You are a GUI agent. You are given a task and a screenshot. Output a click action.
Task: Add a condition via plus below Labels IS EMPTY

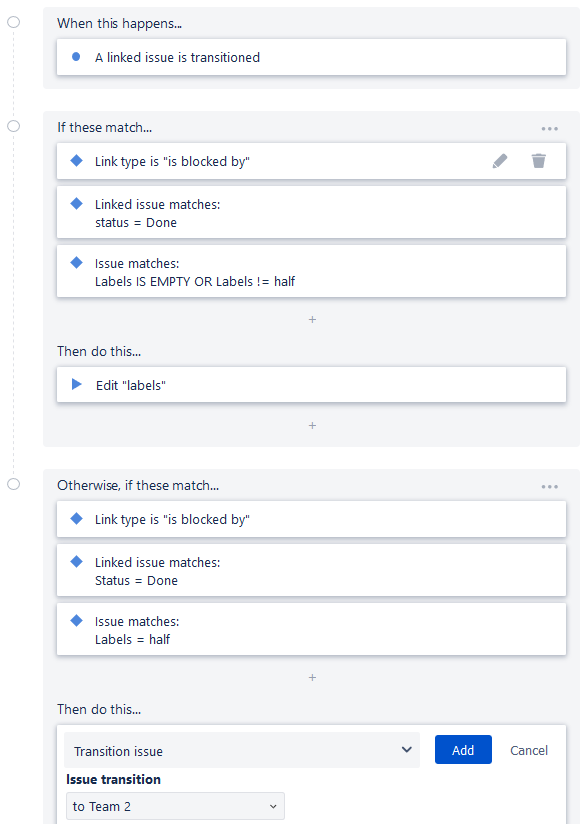(312, 320)
